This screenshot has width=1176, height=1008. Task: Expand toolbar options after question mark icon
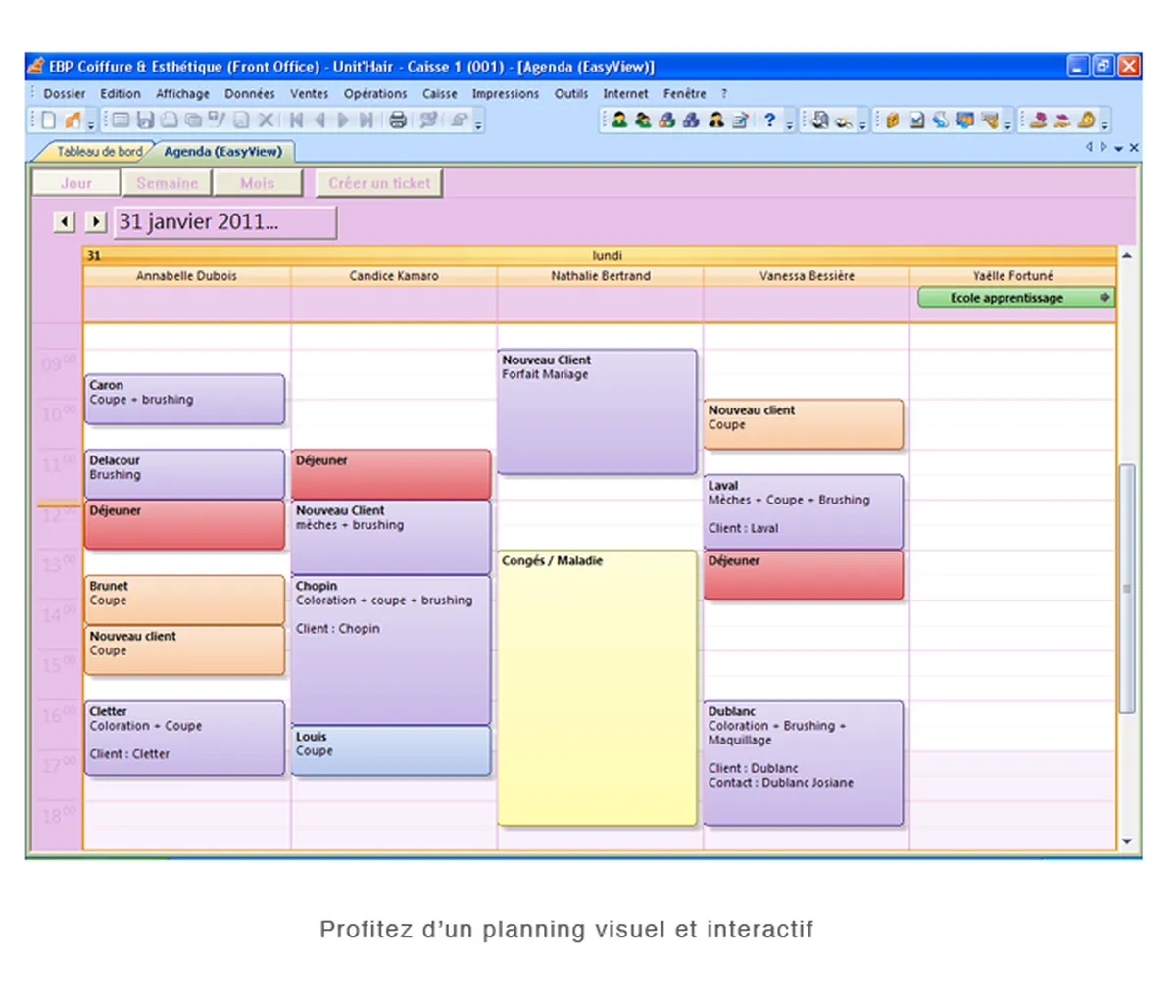(x=789, y=125)
